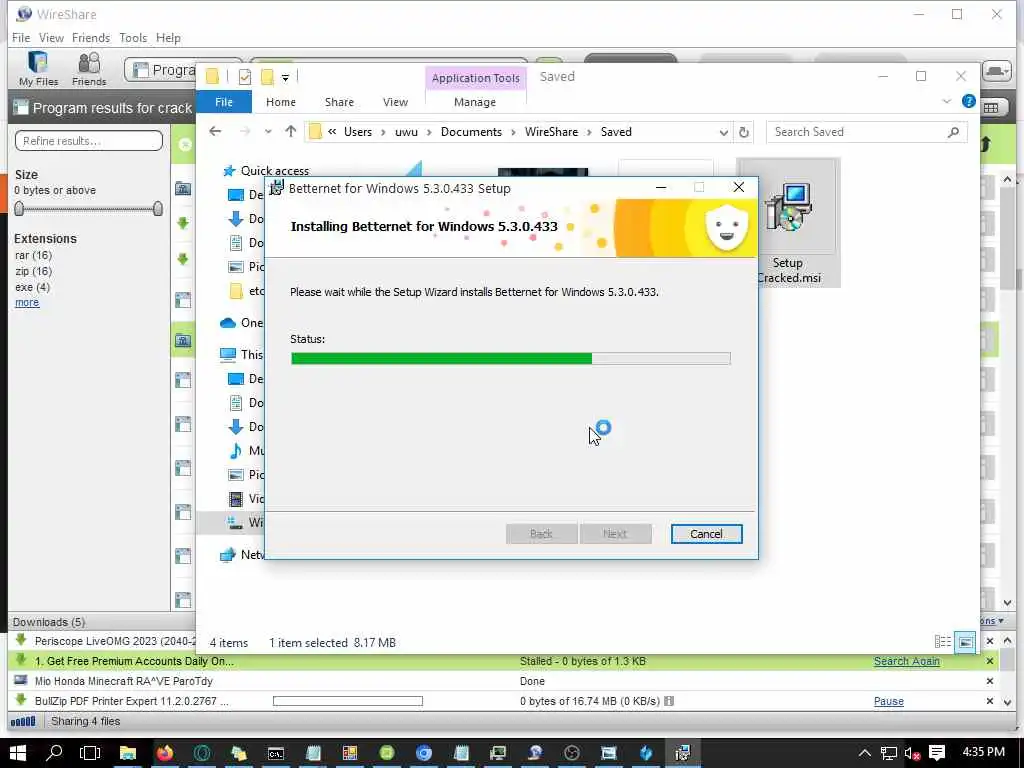Open Customize Quick Access Toolbar dropdown
The image size is (1024, 768).
[285, 78]
